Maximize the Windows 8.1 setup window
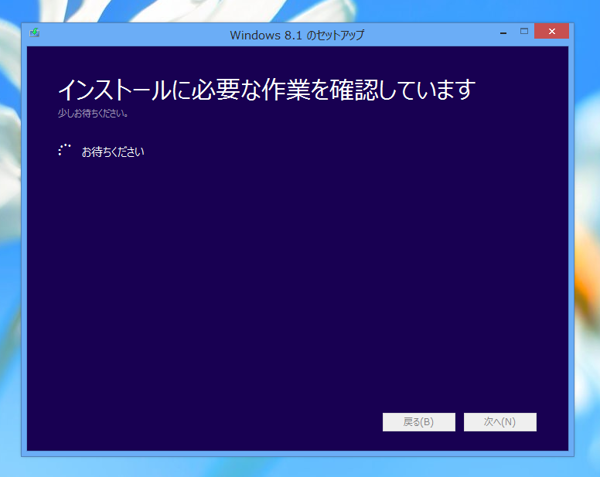Screen dimensions: 600x477 click(524, 31)
